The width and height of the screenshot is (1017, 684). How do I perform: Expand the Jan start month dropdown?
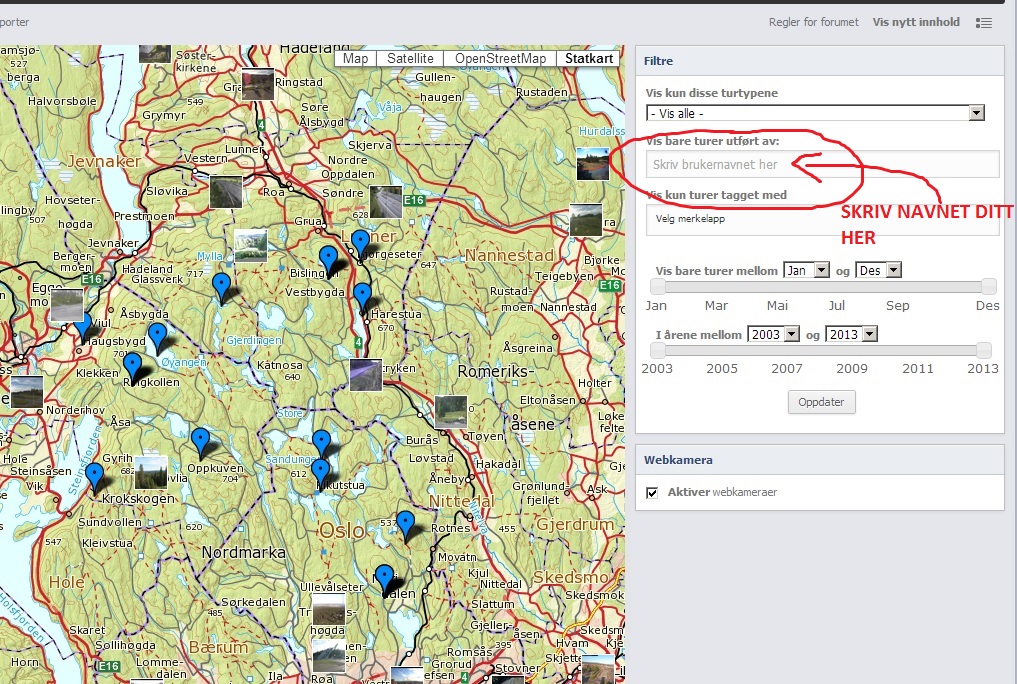coord(806,270)
